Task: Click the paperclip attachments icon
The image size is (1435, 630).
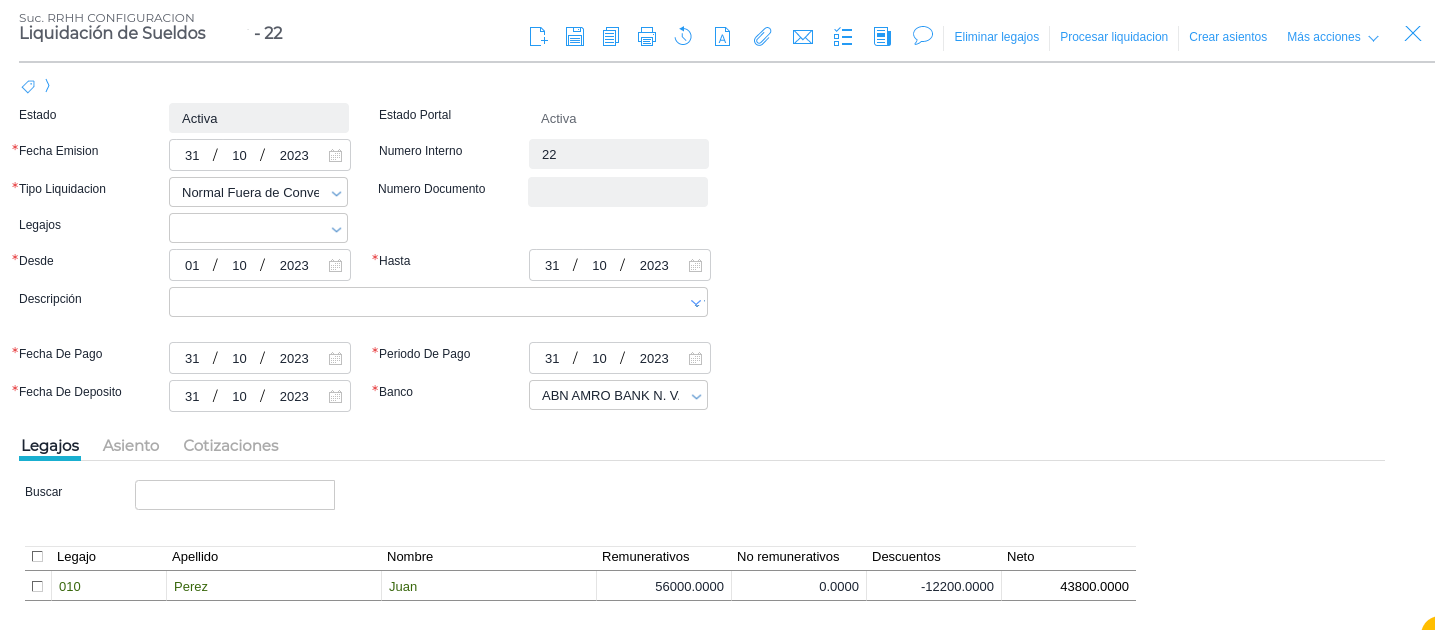Action: coord(762,37)
